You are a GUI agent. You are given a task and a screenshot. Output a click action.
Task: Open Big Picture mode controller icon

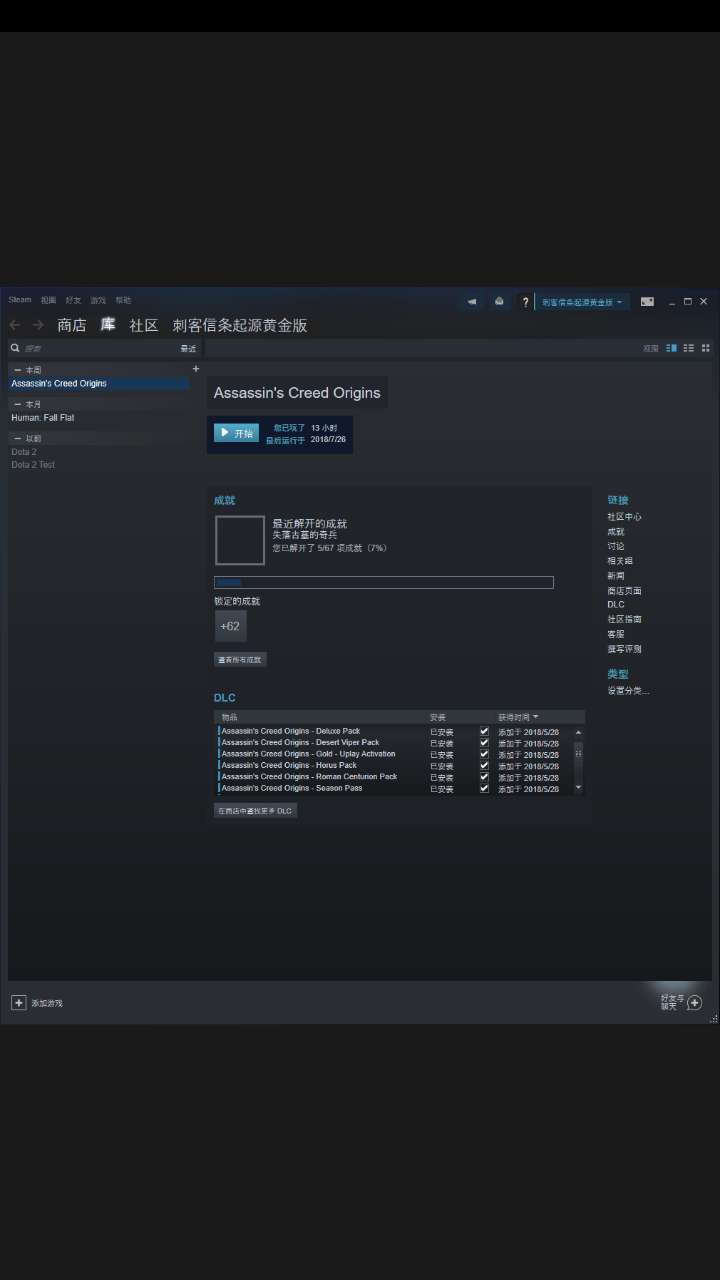tap(647, 301)
